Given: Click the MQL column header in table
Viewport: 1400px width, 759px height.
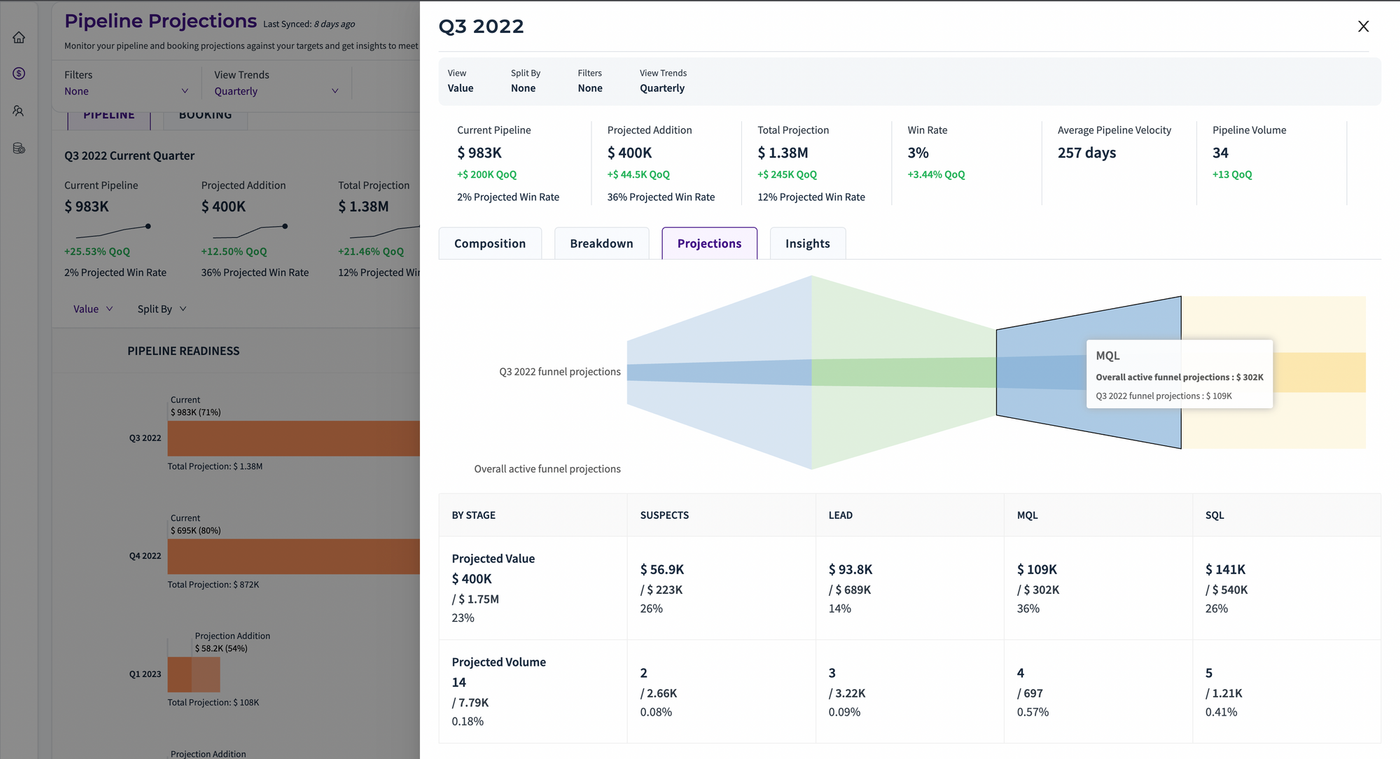Looking at the screenshot, I should pos(1027,515).
